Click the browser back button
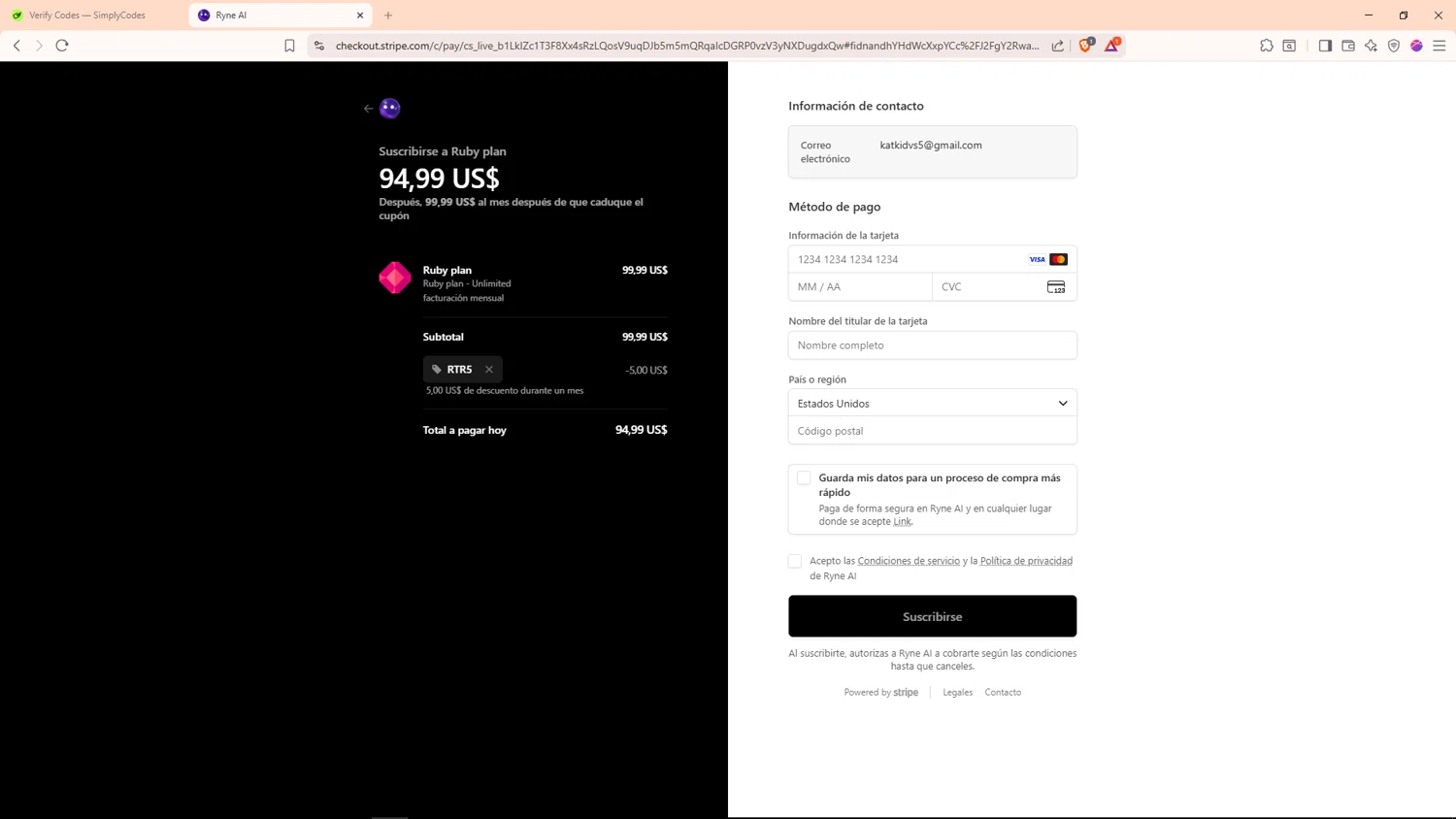Screen dimensions: 1456x819 coord(17,46)
